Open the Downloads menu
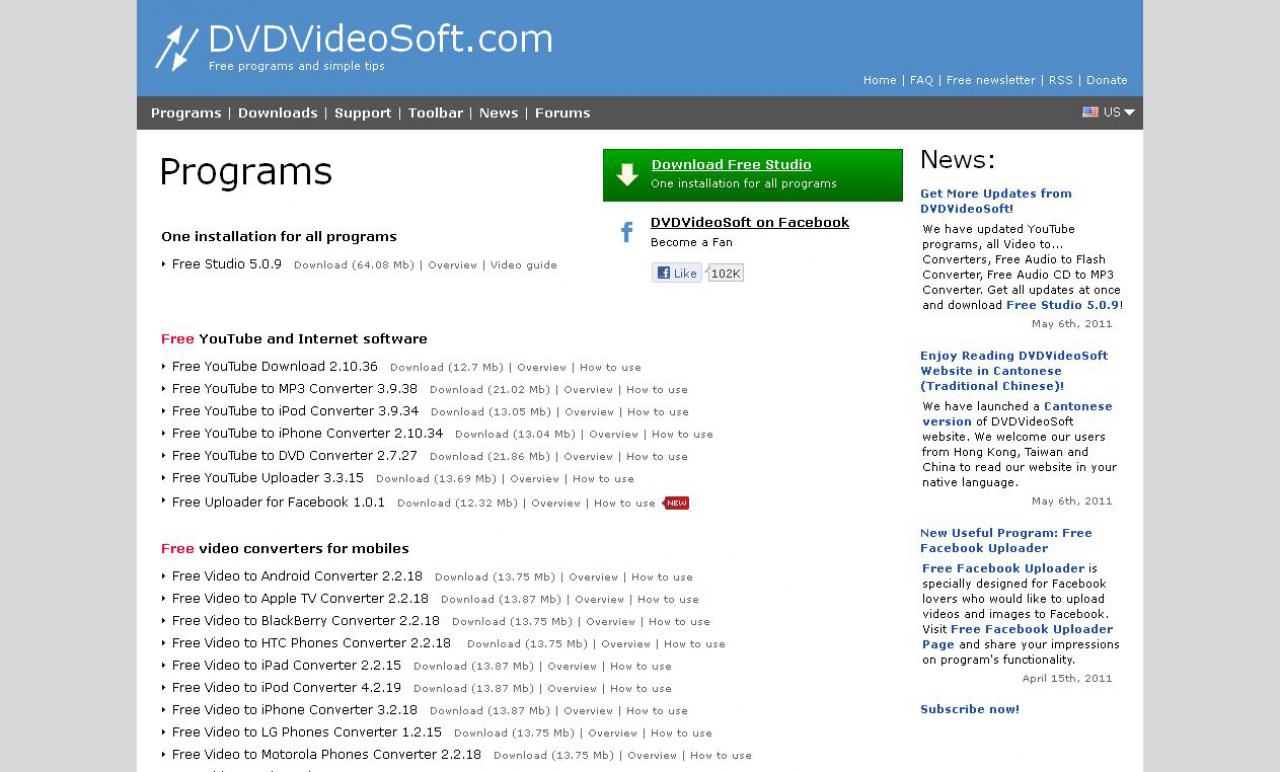This screenshot has width=1280, height=772. (278, 113)
